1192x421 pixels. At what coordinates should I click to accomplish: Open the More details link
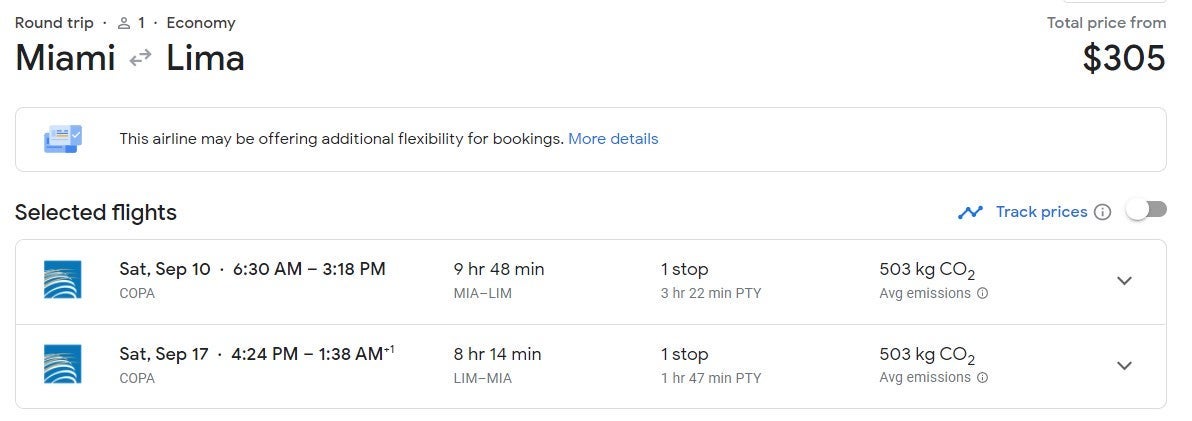[613, 139]
